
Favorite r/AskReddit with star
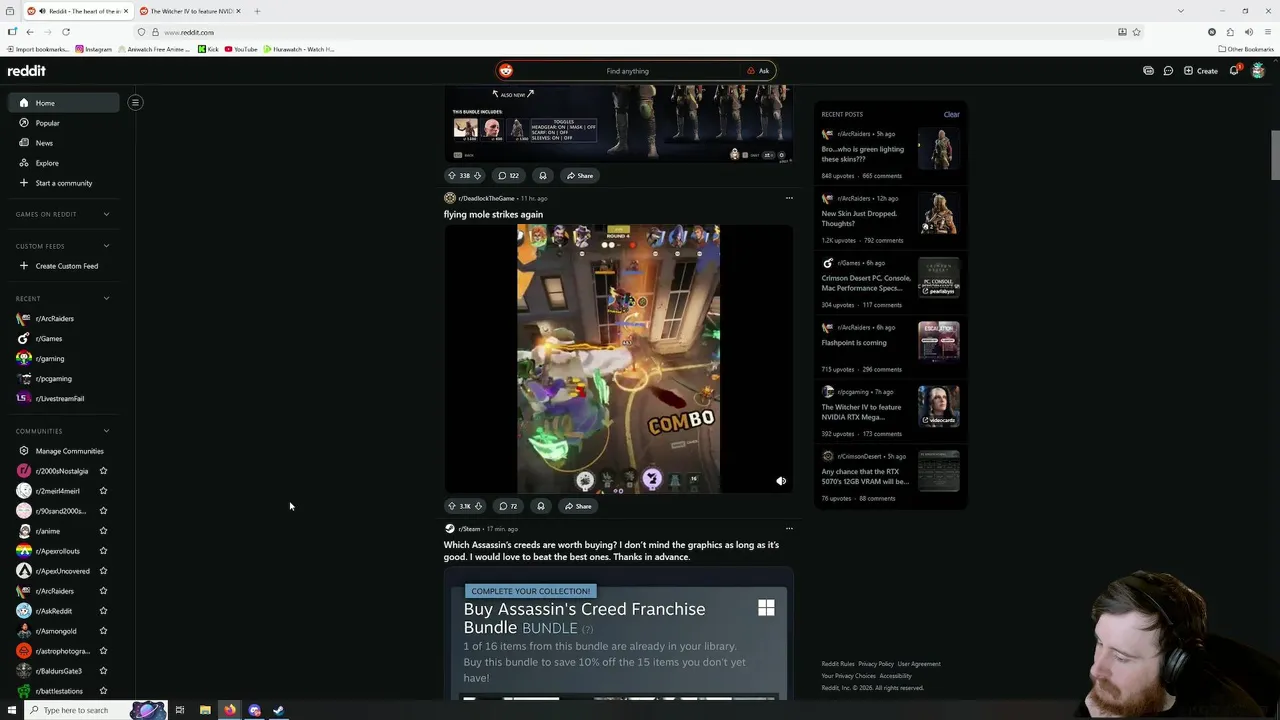click(103, 611)
